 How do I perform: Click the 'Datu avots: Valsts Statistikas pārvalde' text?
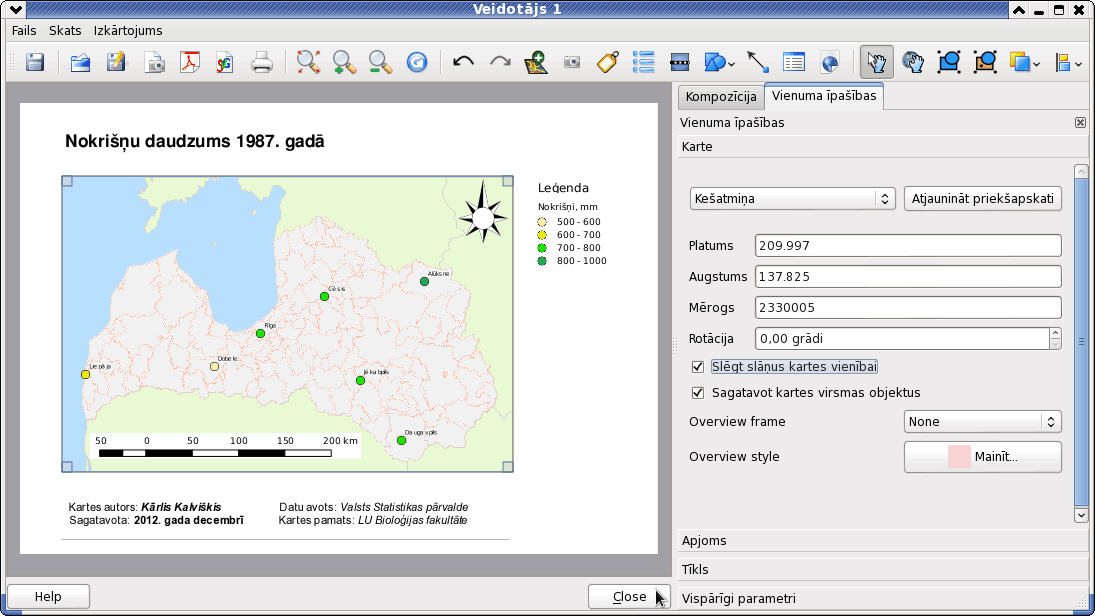(374, 507)
